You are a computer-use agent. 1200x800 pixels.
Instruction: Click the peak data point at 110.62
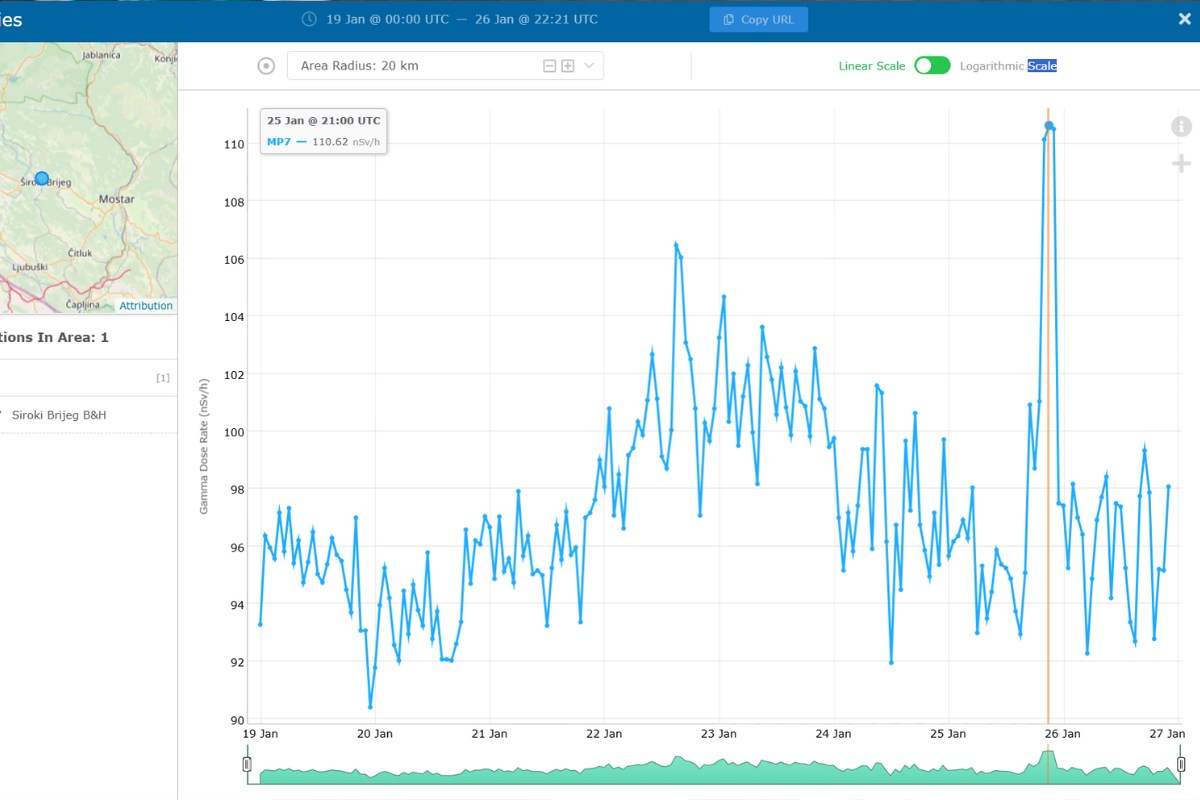pyautogui.click(x=1049, y=126)
